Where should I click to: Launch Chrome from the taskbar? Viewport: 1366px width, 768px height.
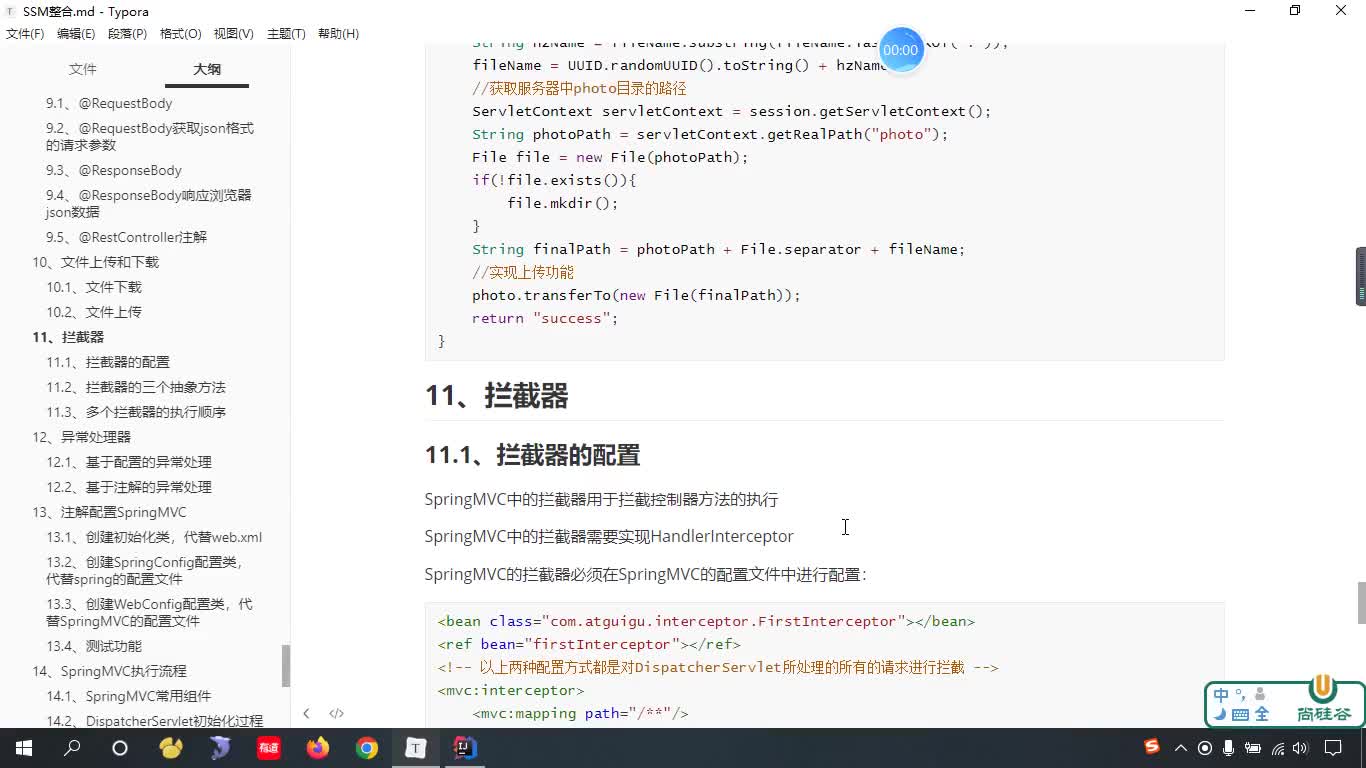click(x=367, y=748)
